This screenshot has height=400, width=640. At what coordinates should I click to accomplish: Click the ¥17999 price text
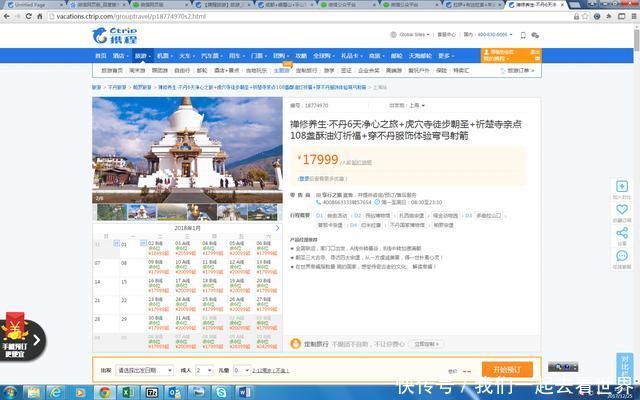(319, 160)
